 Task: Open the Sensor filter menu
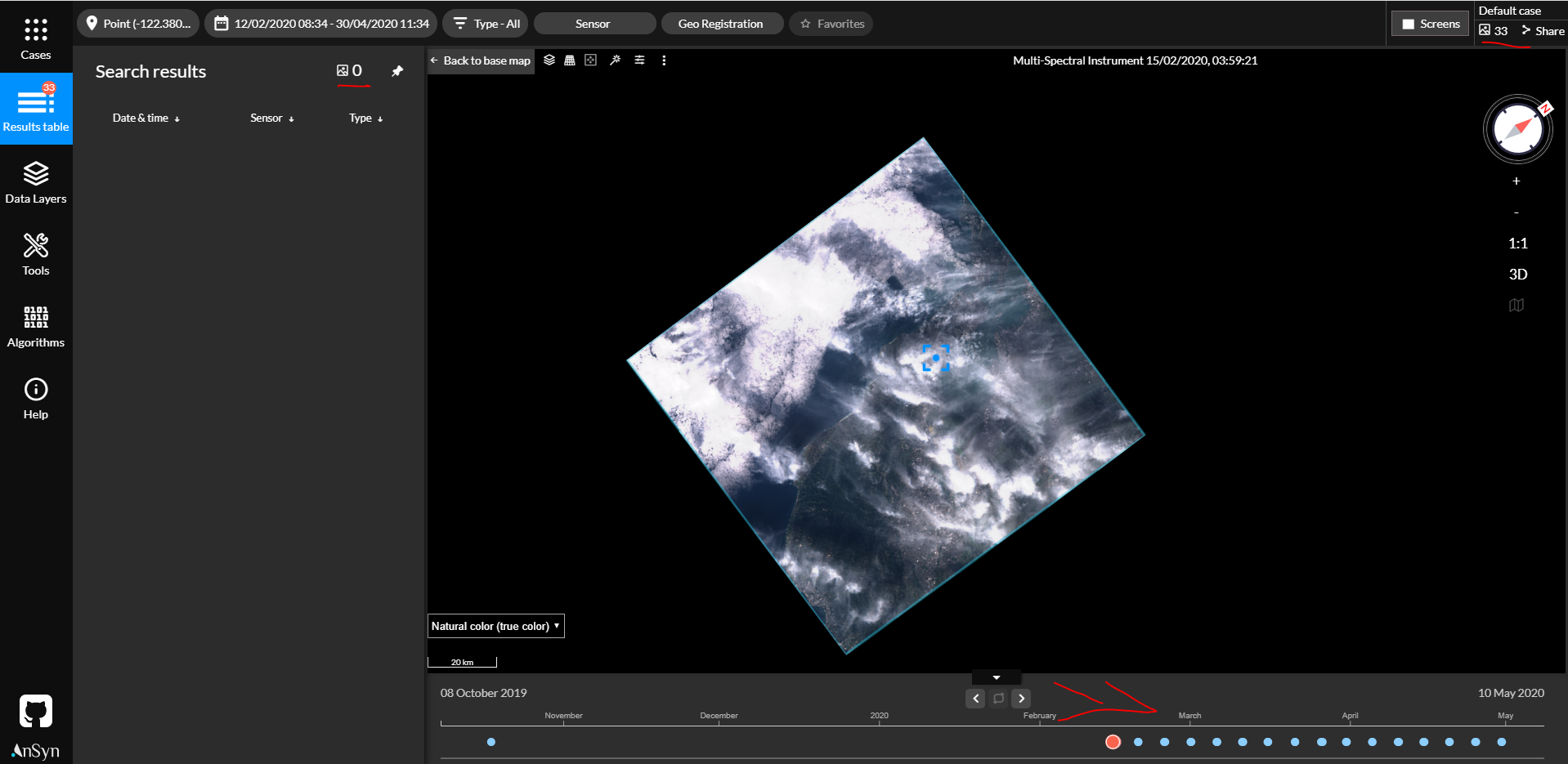(594, 24)
